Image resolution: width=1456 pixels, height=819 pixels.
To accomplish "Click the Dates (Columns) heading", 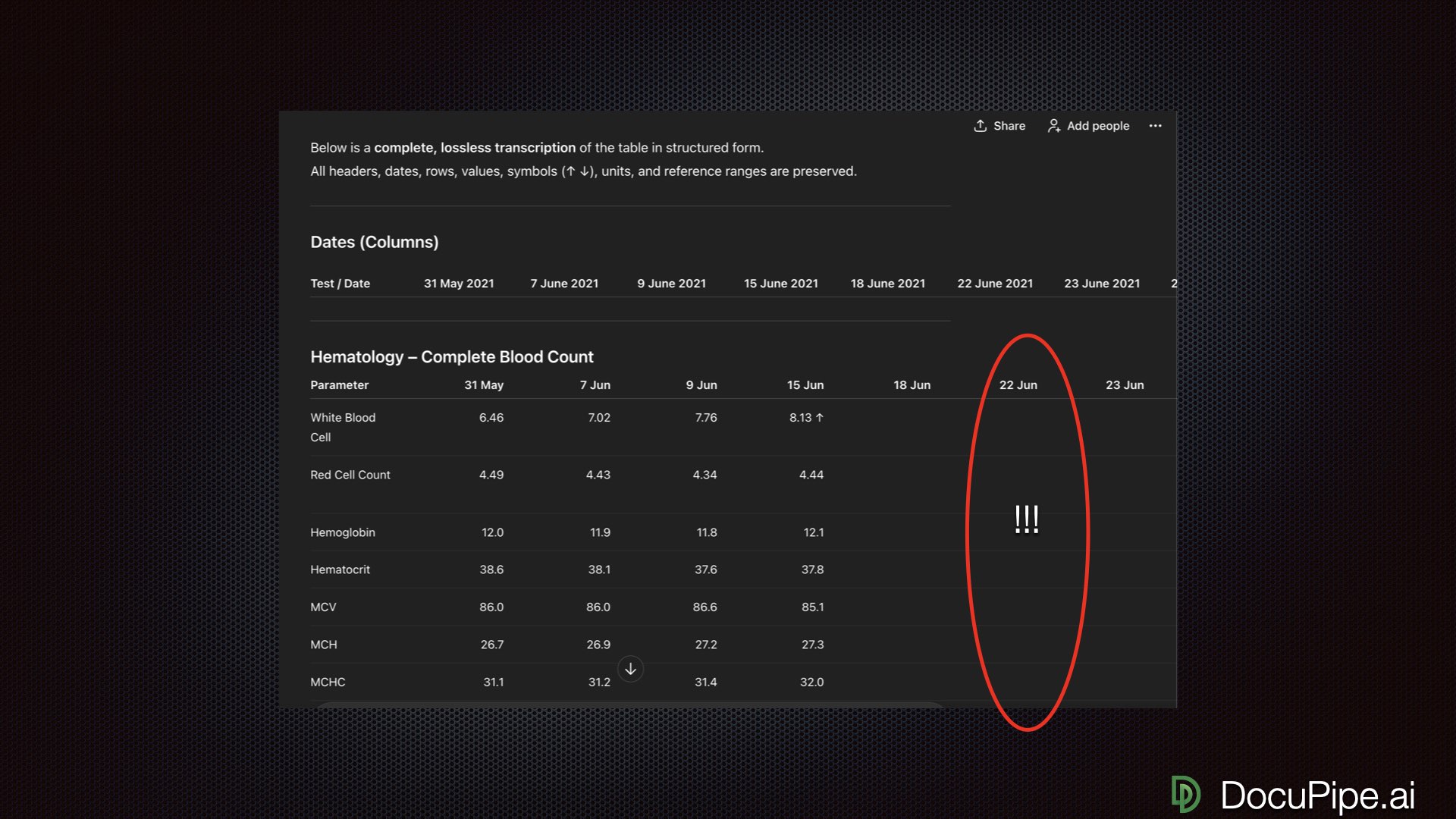I will [374, 242].
